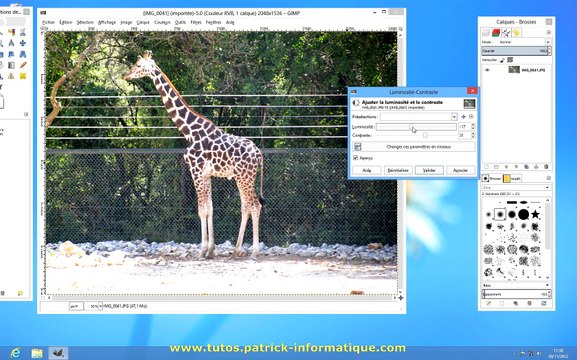This screenshot has height=360, width=577.
Task: Toggle lock pixels brush icon
Action: pyautogui.click(x=503, y=60)
